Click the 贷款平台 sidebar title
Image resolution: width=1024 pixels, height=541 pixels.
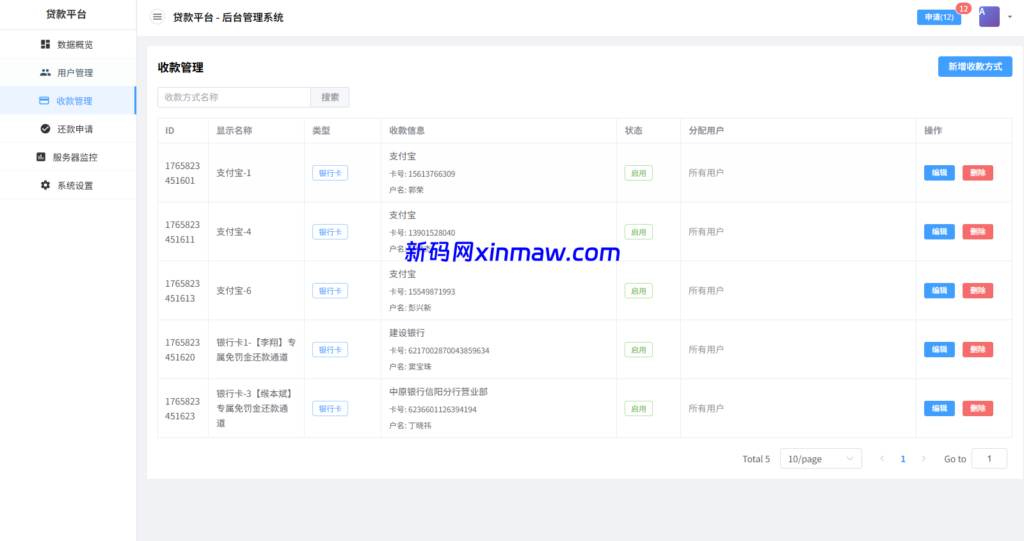point(66,14)
